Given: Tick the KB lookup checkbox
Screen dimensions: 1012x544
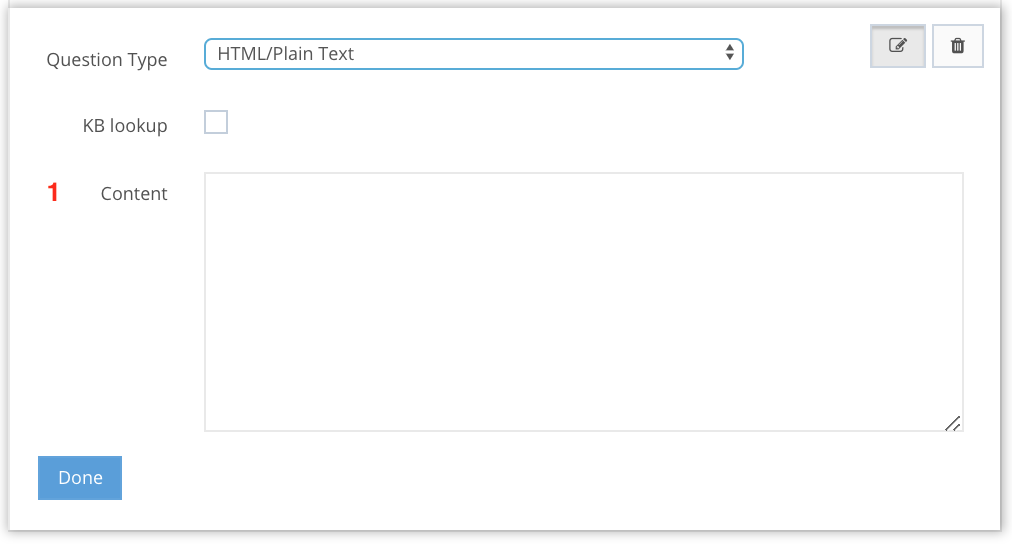Looking at the screenshot, I should click(x=216, y=122).
